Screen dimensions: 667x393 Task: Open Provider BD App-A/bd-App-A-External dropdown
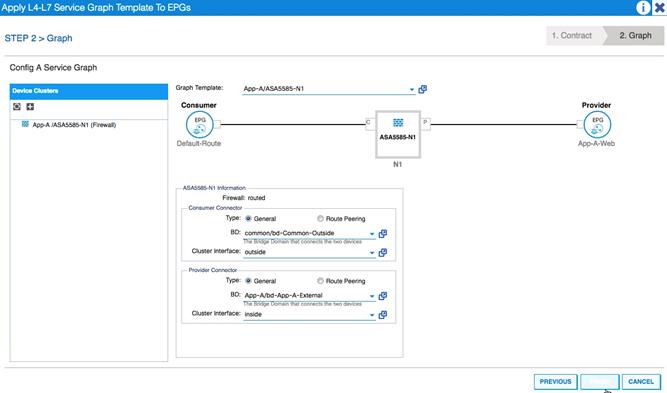tap(372, 296)
